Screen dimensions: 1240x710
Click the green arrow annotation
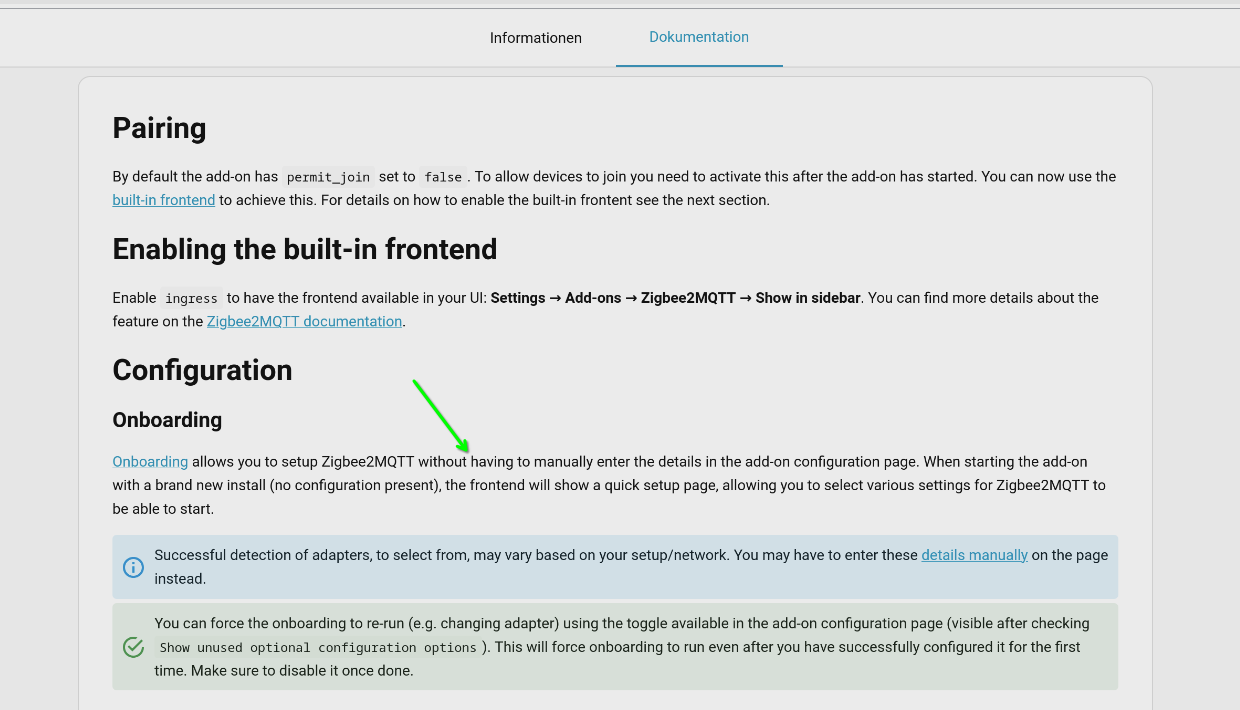pyautogui.click(x=441, y=415)
